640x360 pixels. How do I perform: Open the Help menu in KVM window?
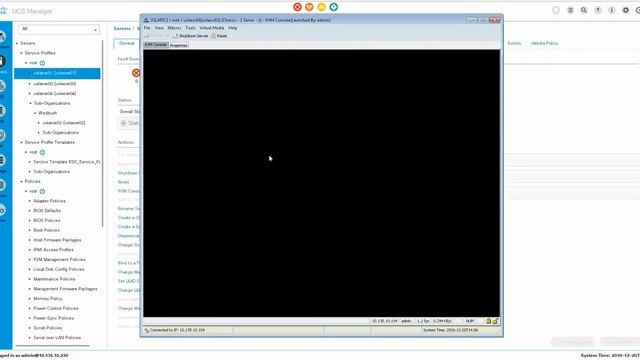coord(233,28)
